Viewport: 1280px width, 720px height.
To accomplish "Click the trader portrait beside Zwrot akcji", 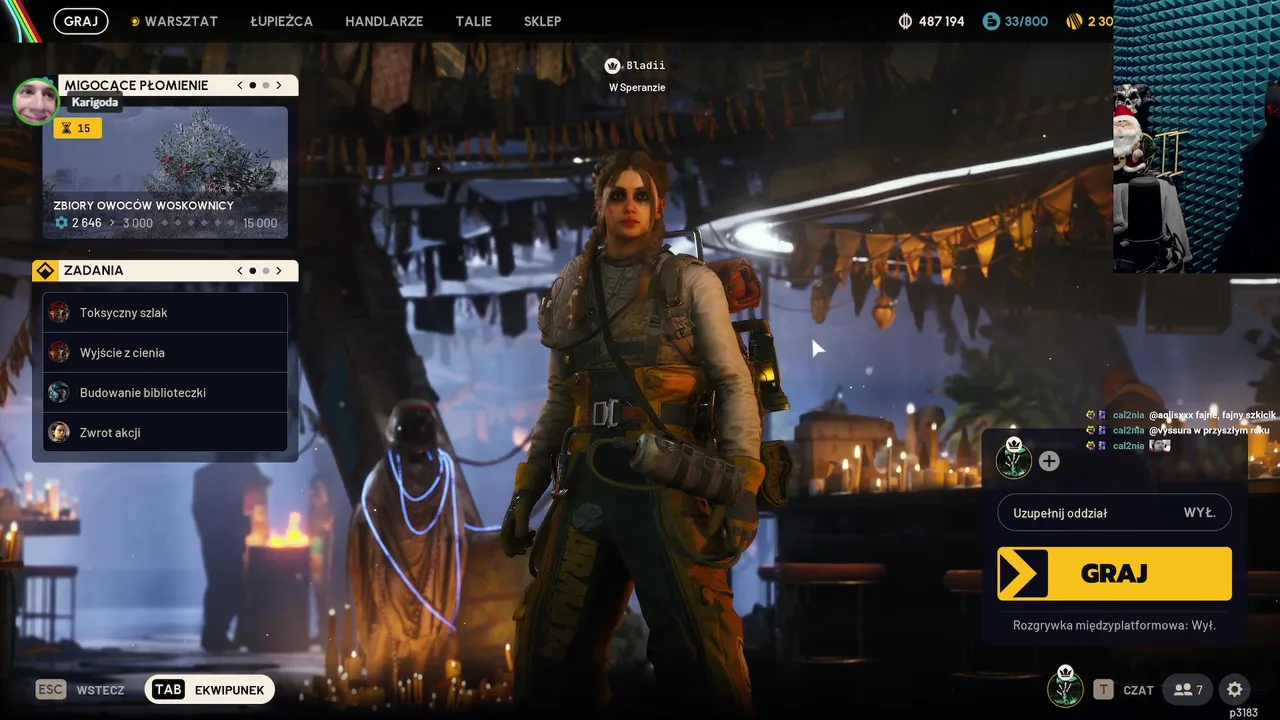I will tap(59, 433).
